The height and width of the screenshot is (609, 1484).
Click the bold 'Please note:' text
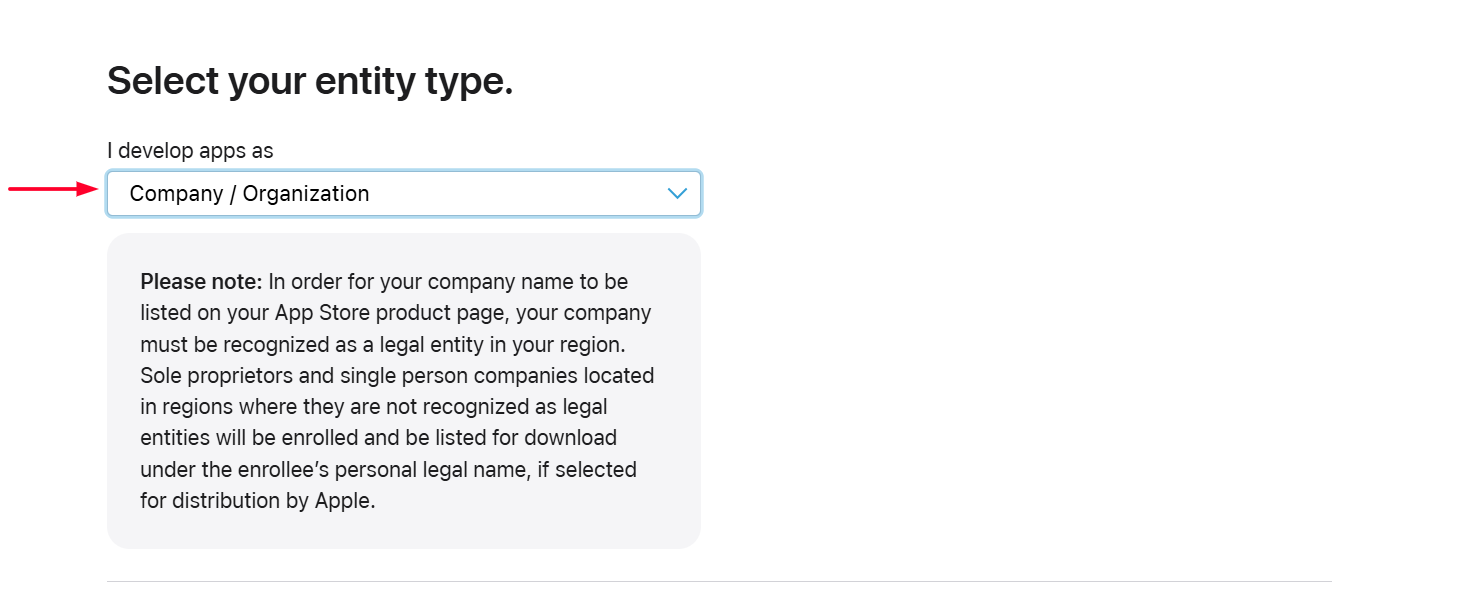[x=201, y=282]
